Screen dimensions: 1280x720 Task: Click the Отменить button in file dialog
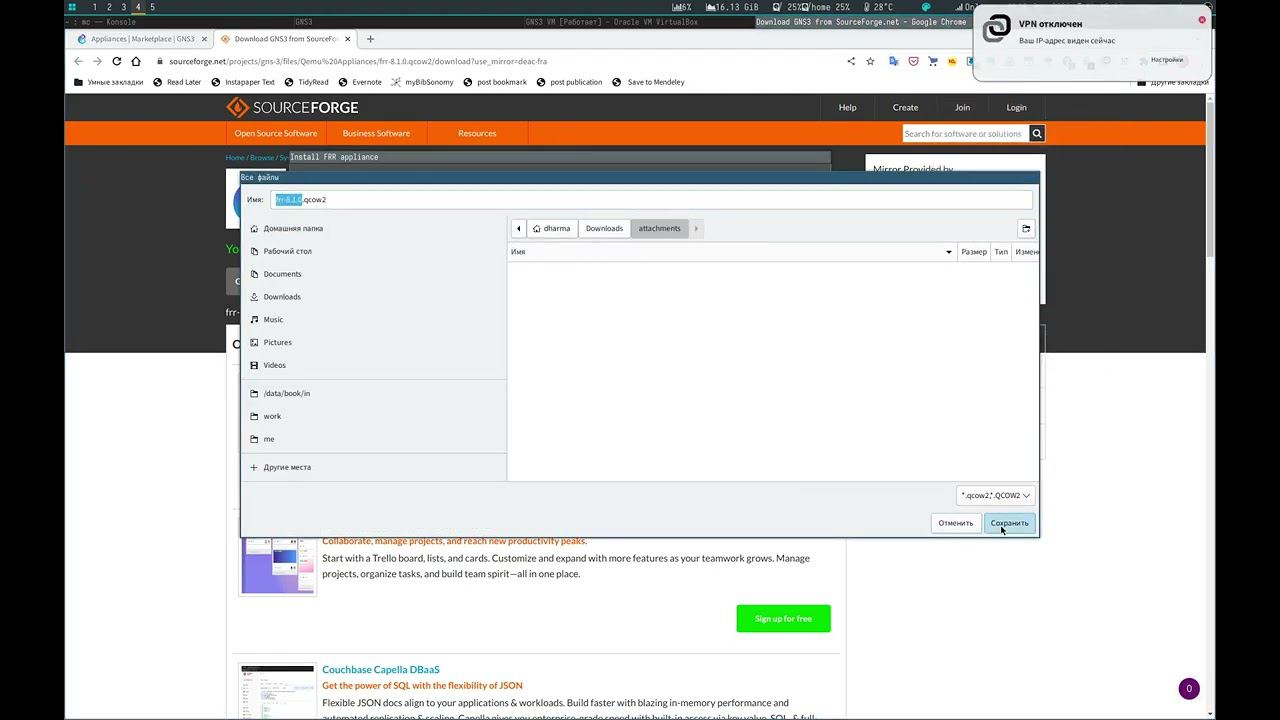(x=956, y=523)
